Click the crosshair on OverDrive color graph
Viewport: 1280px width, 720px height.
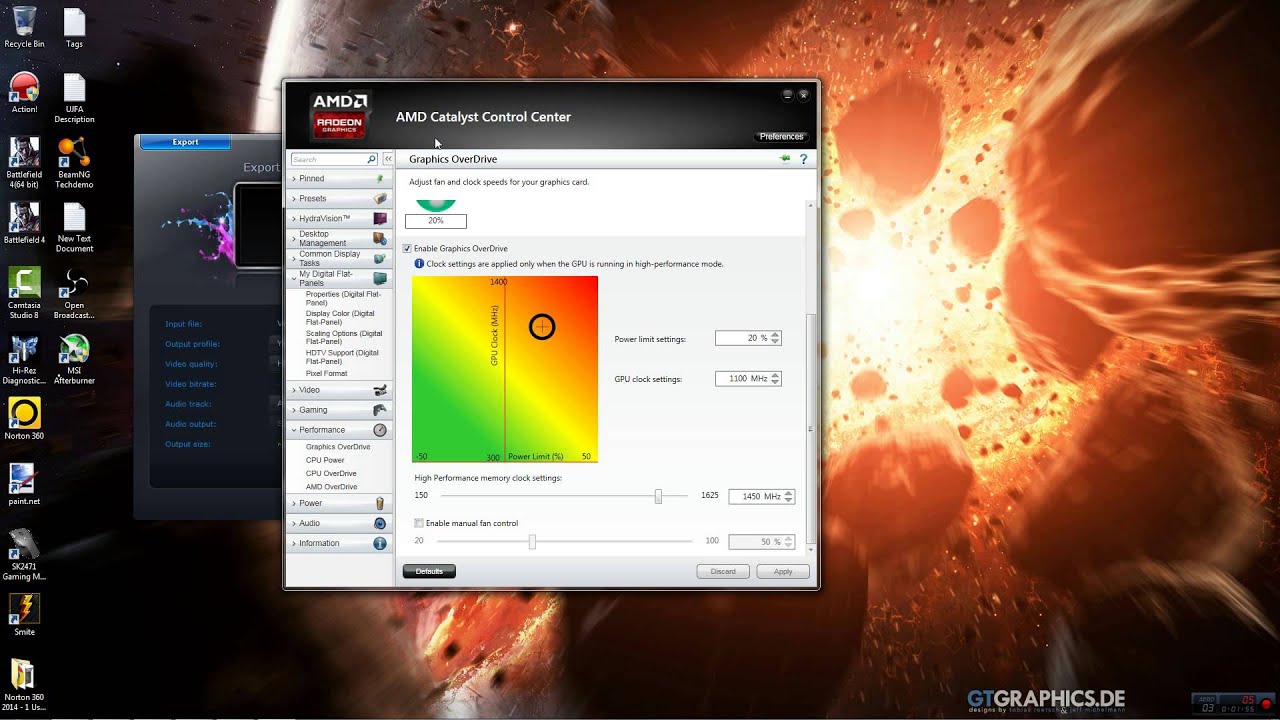click(542, 326)
